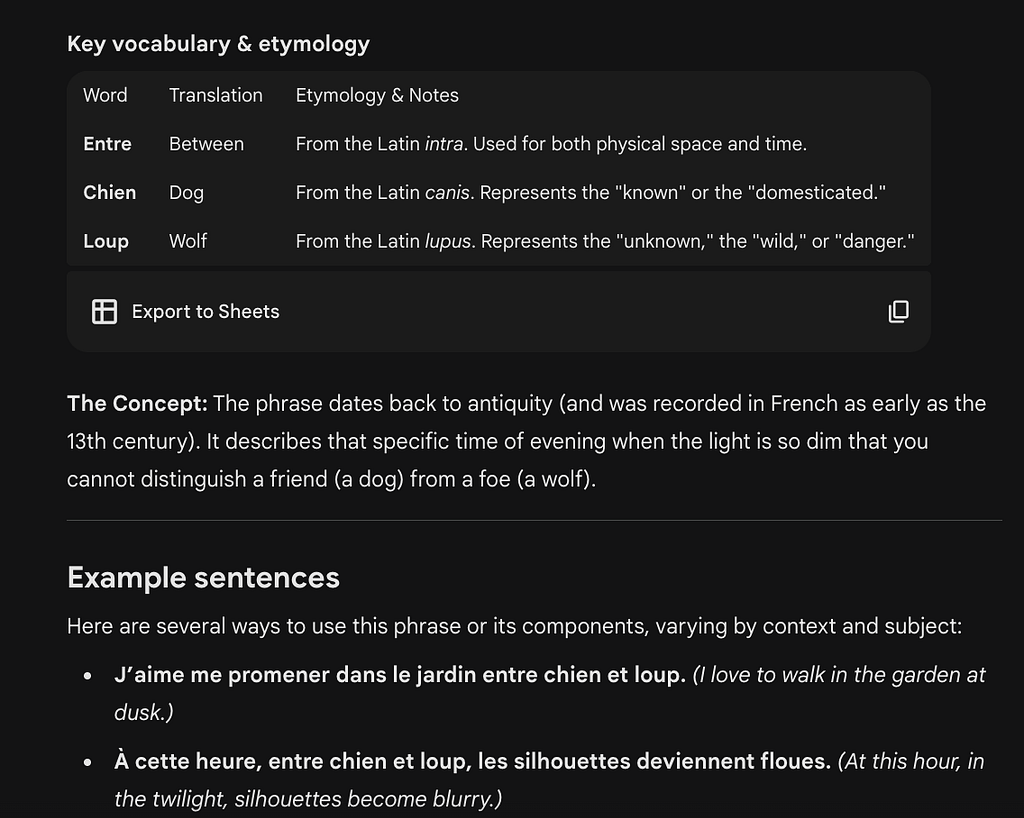Click the Export to Sheets table icon

coord(104,311)
